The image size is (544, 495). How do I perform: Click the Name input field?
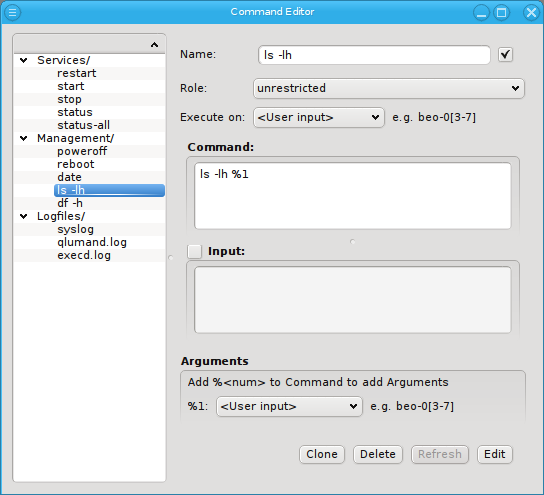(374, 55)
